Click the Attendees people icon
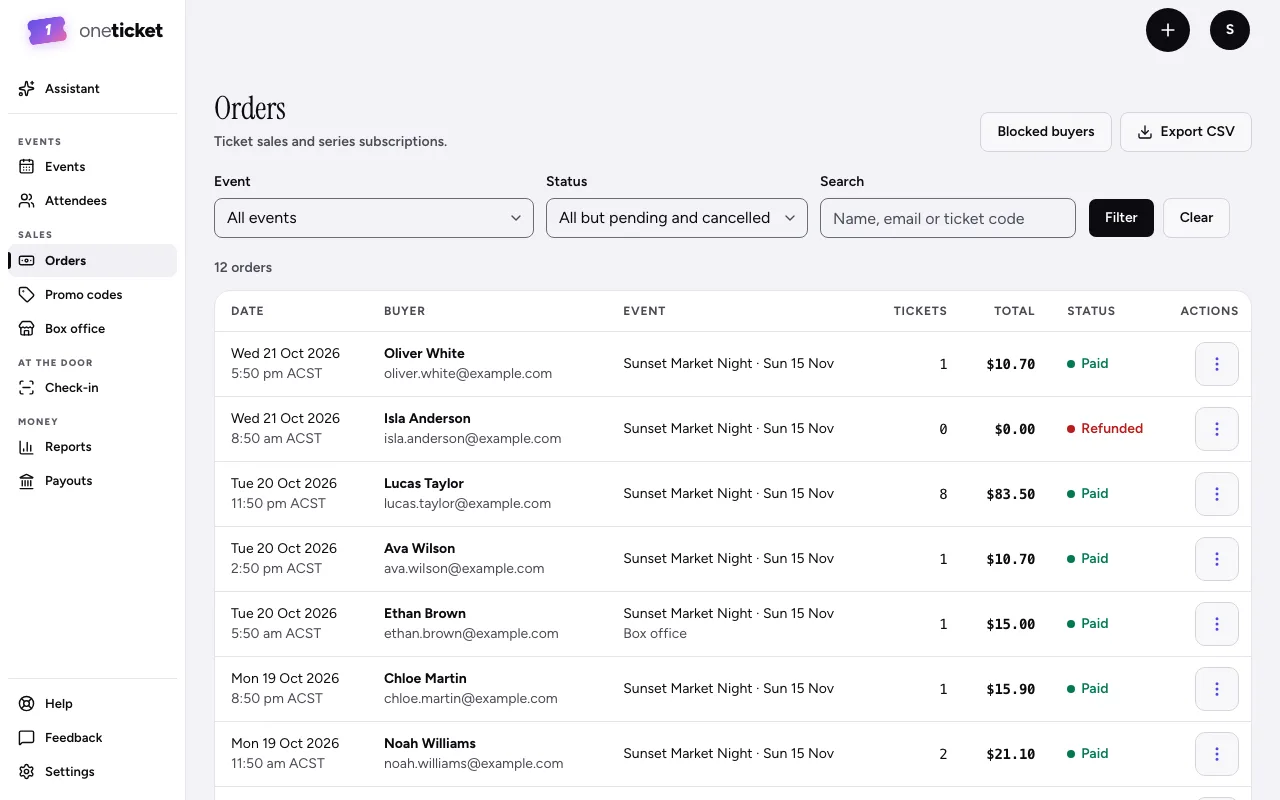This screenshot has width=1280, height=800. (x=27, y=201)
